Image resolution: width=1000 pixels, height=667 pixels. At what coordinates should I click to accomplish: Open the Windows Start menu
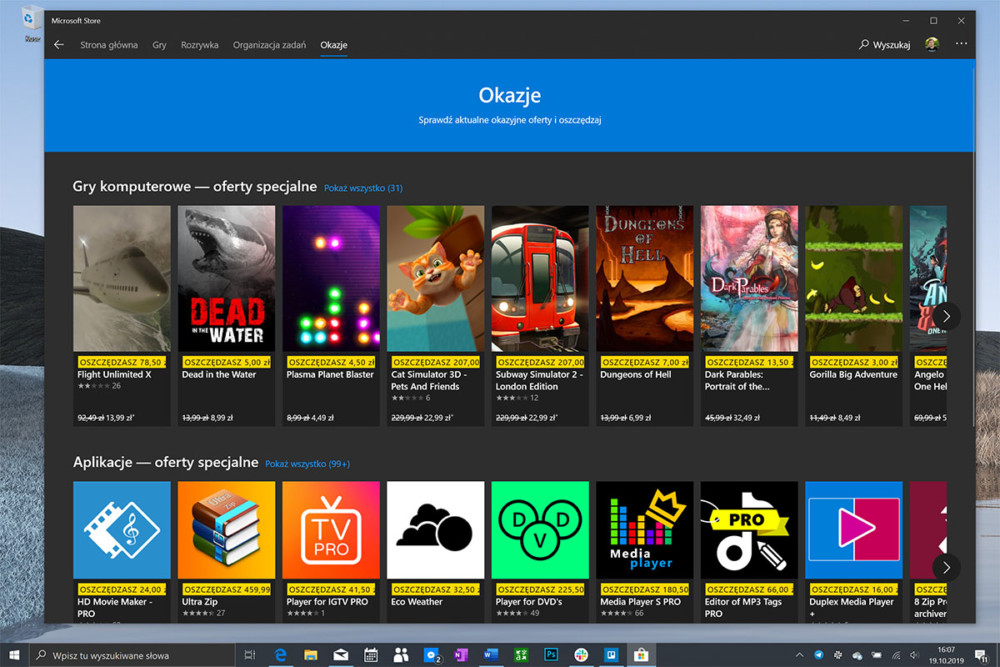coord(14,655)
